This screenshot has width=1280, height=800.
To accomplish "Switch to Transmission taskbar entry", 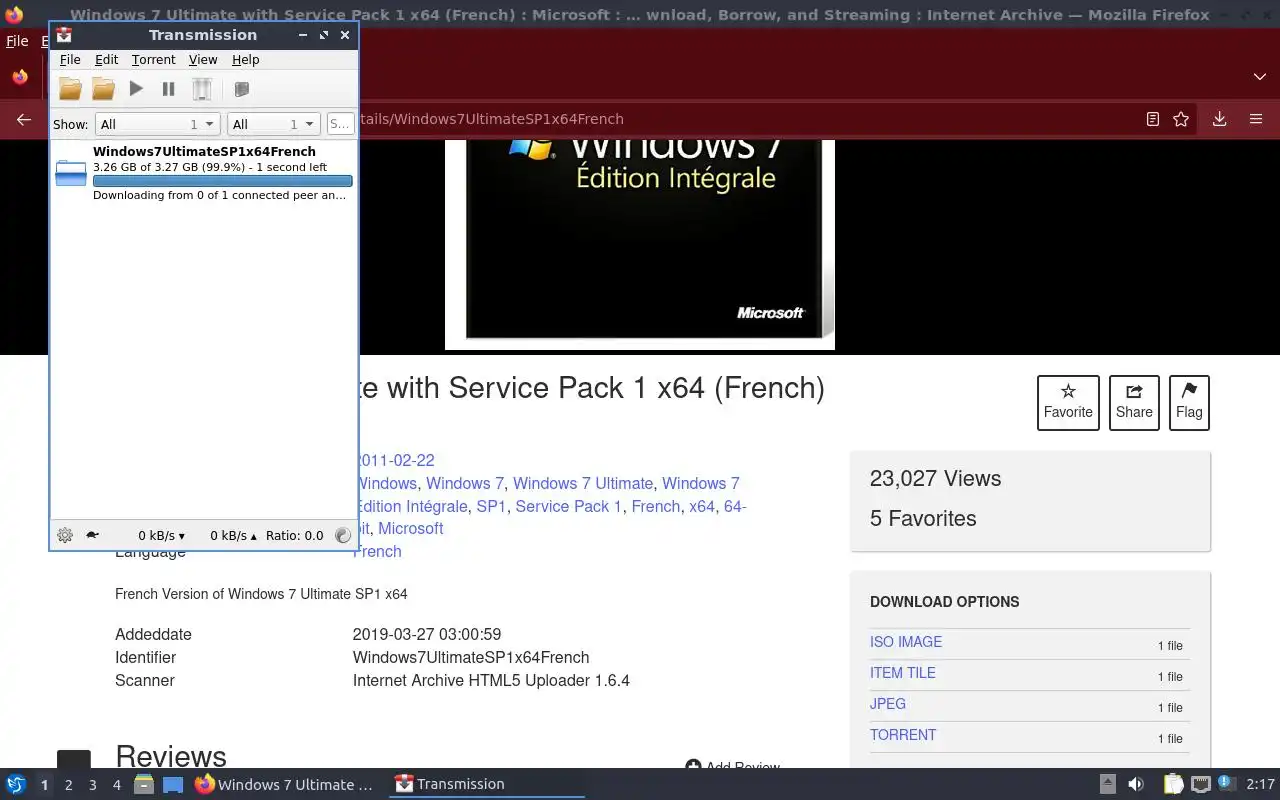I will 487,785.
